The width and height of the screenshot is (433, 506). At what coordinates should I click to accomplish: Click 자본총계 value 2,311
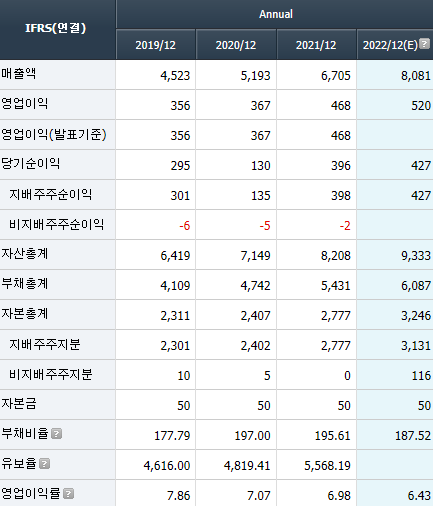point(175,316)
